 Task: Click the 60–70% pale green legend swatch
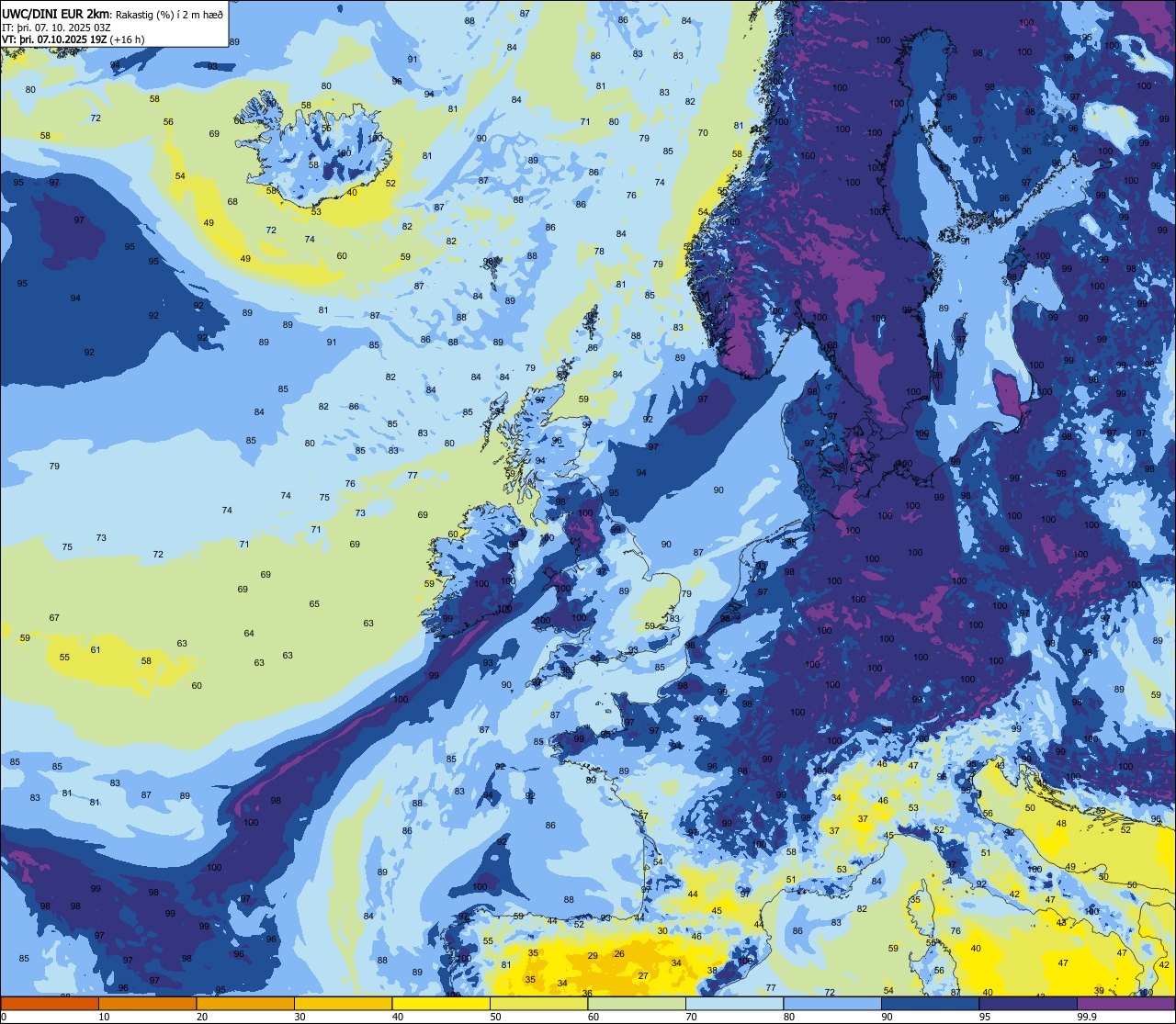pyautogui.click(x=637, y=1003)
